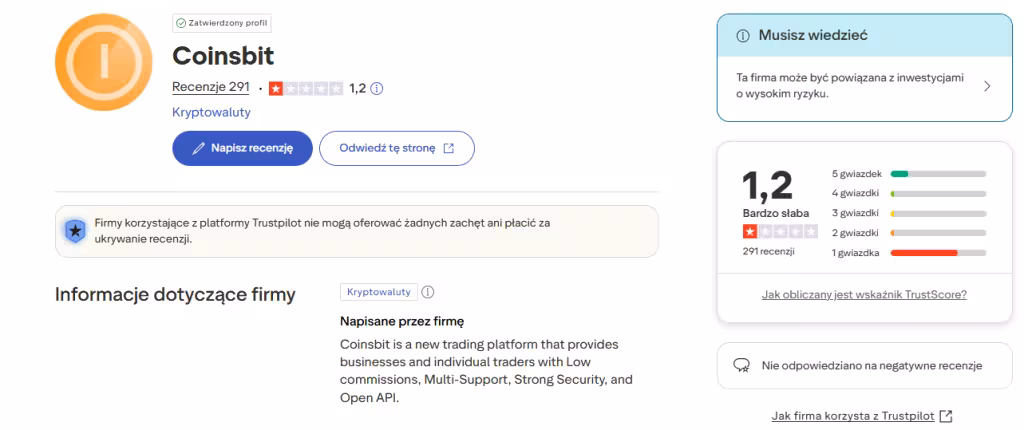The height and width of the screenshot is (430, 1024).
Task: Click external icon beside Jak firma korzysta z Trustpilot
Action: 946,415
